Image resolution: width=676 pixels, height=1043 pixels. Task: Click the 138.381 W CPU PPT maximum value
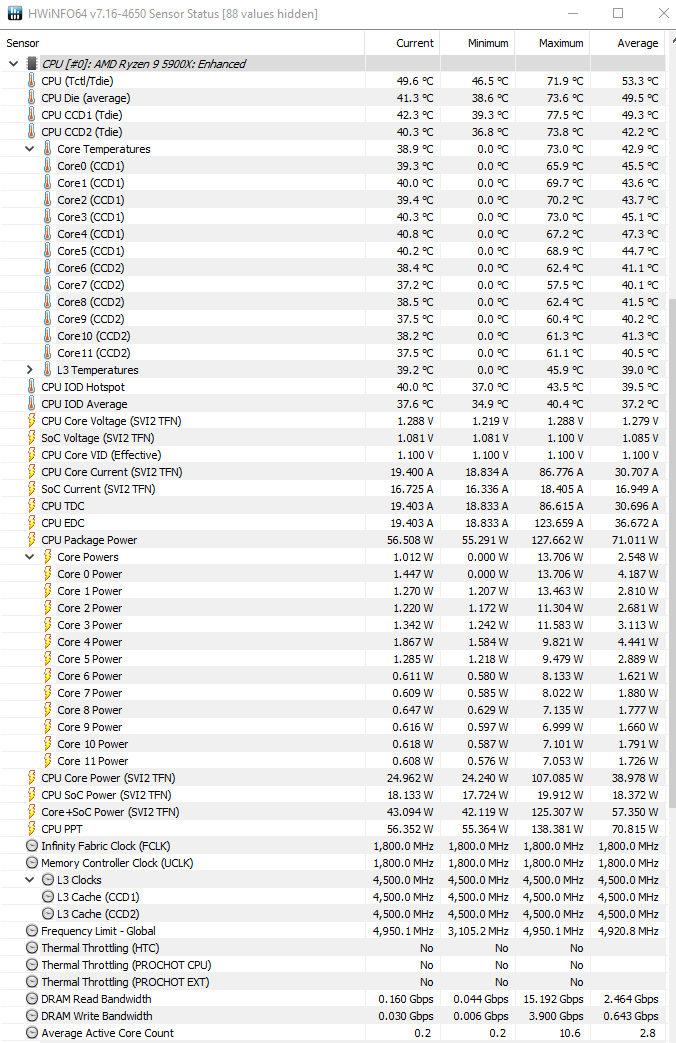[x=557, y=829]
